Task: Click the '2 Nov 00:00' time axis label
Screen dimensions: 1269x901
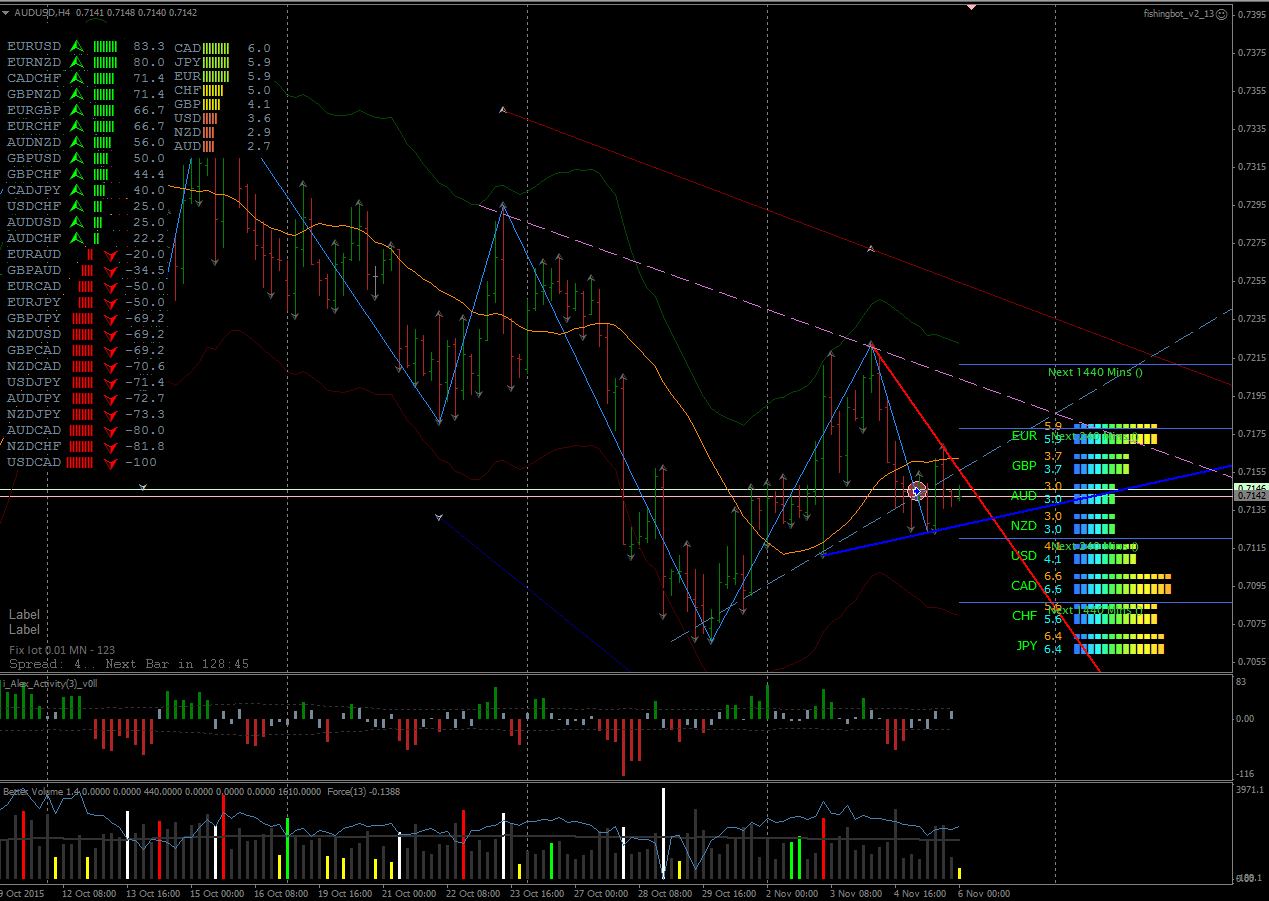Action: [791, 893]
